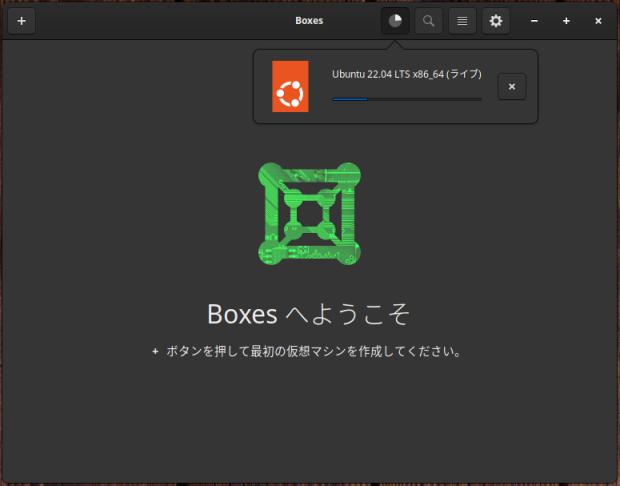Click the "Ubuntu 22.04 LTS x86_64 (ライブ)" label
This screenshot has height=486, width=620.
pyautogui.click(x=407, y=74)
